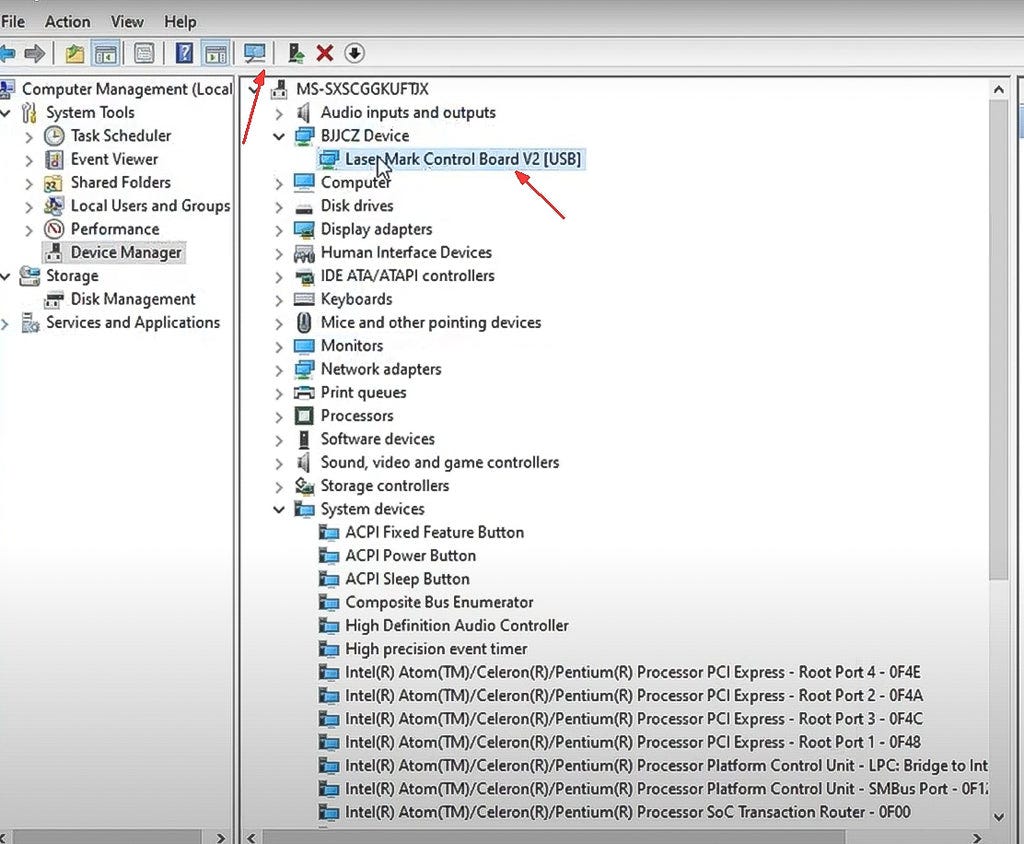
Task: Click the Disk Management icon
Action: pos(54,300)
